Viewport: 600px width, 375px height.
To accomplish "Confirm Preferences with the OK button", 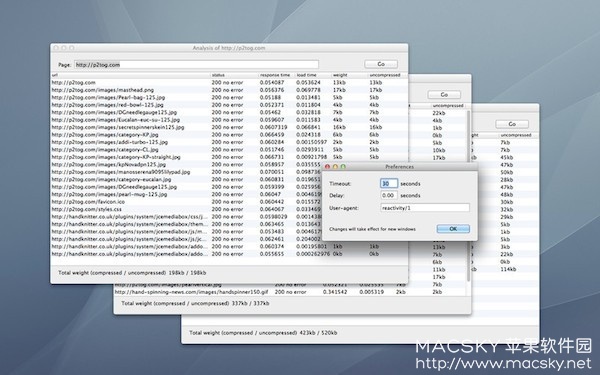I will tap(453, 229).
